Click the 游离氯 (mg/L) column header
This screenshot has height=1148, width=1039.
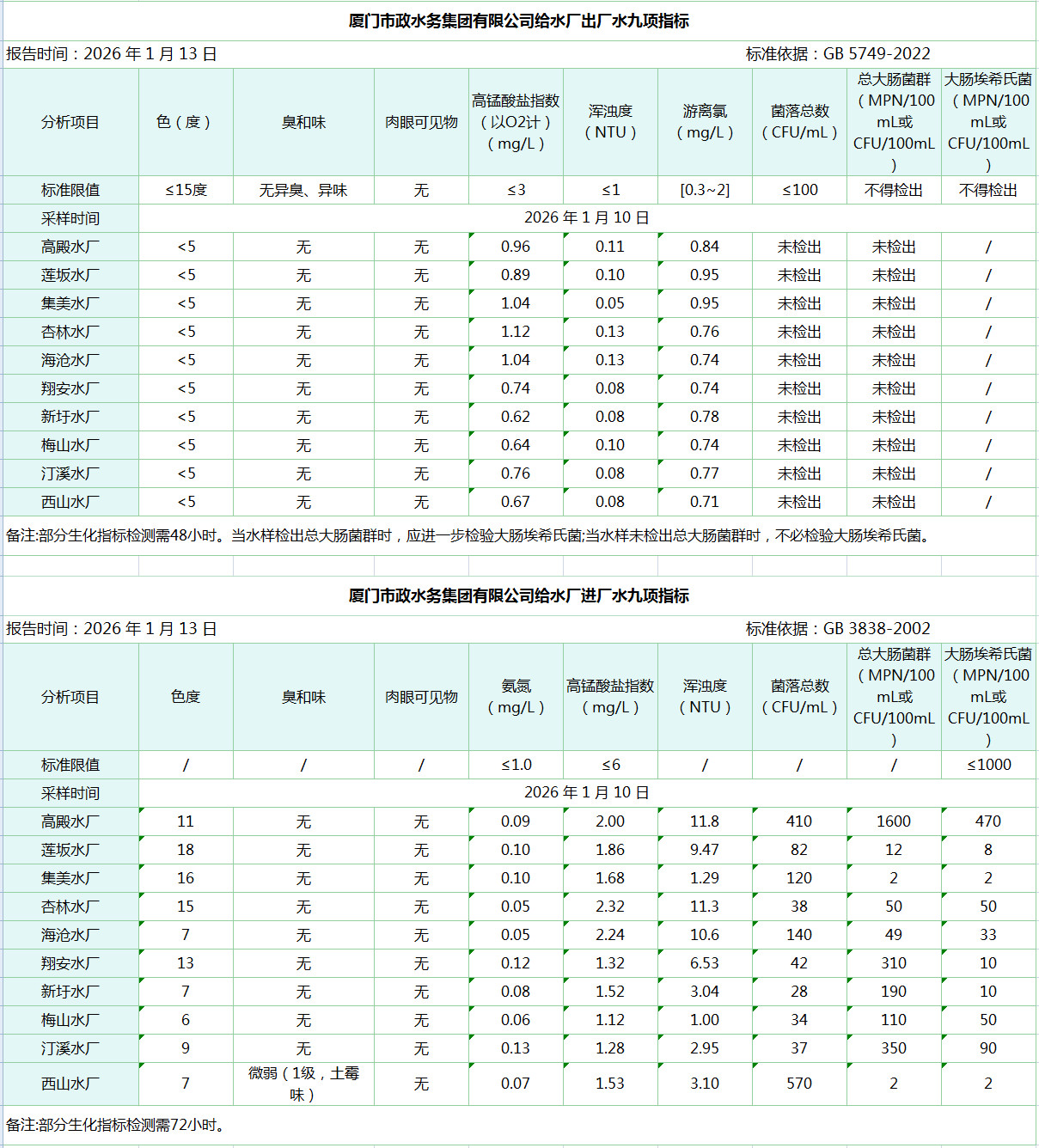(x=705, y=122)
